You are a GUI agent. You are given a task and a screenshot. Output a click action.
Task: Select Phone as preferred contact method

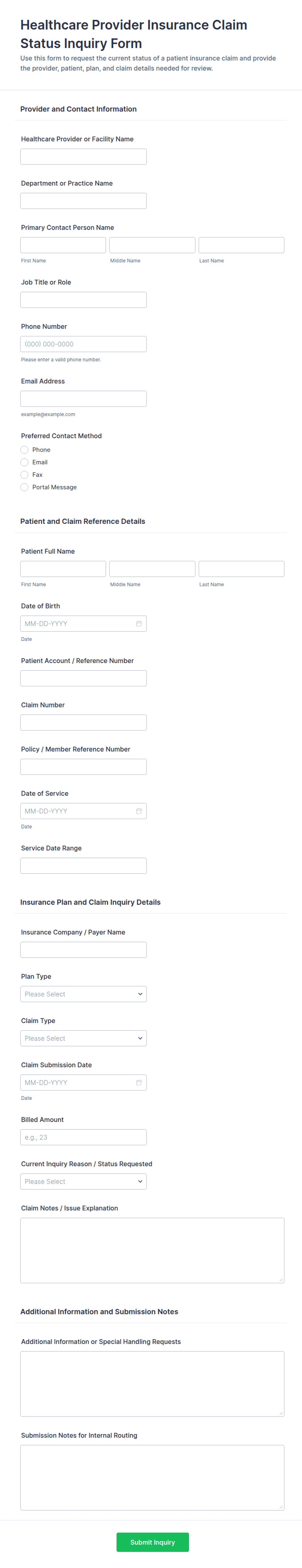click(24, 450)
